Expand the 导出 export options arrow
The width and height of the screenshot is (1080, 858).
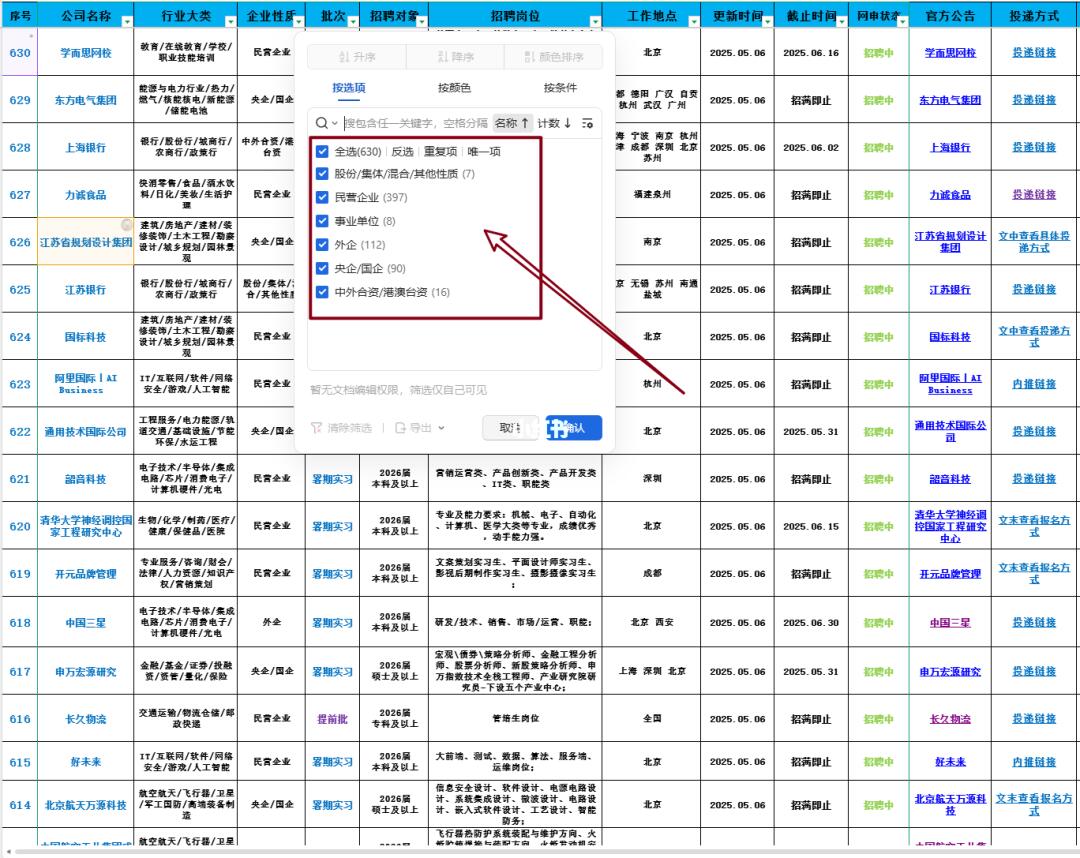pyautogui.click(x=441, y=428)
